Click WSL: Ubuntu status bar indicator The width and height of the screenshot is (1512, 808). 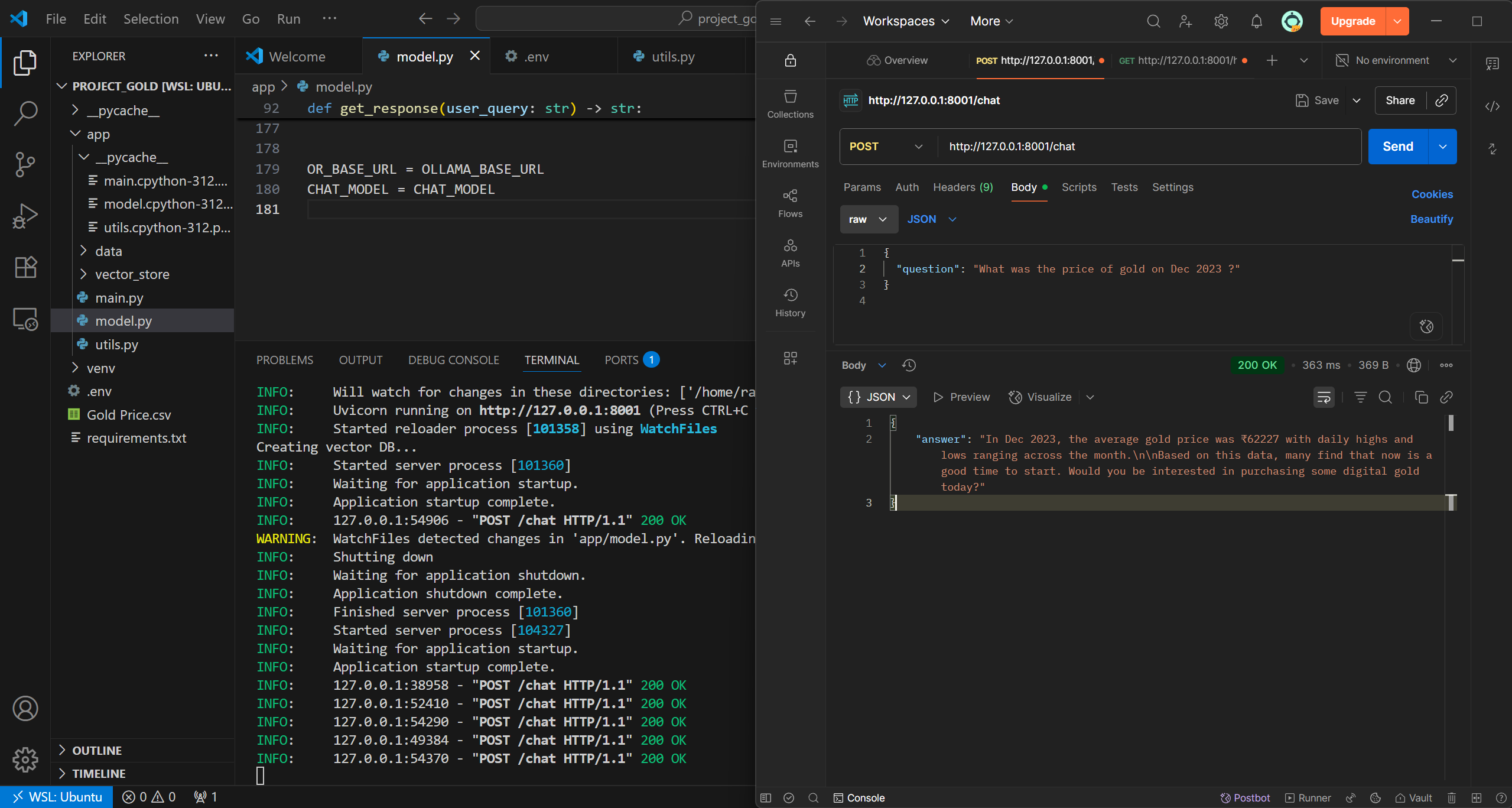[57, 797]
